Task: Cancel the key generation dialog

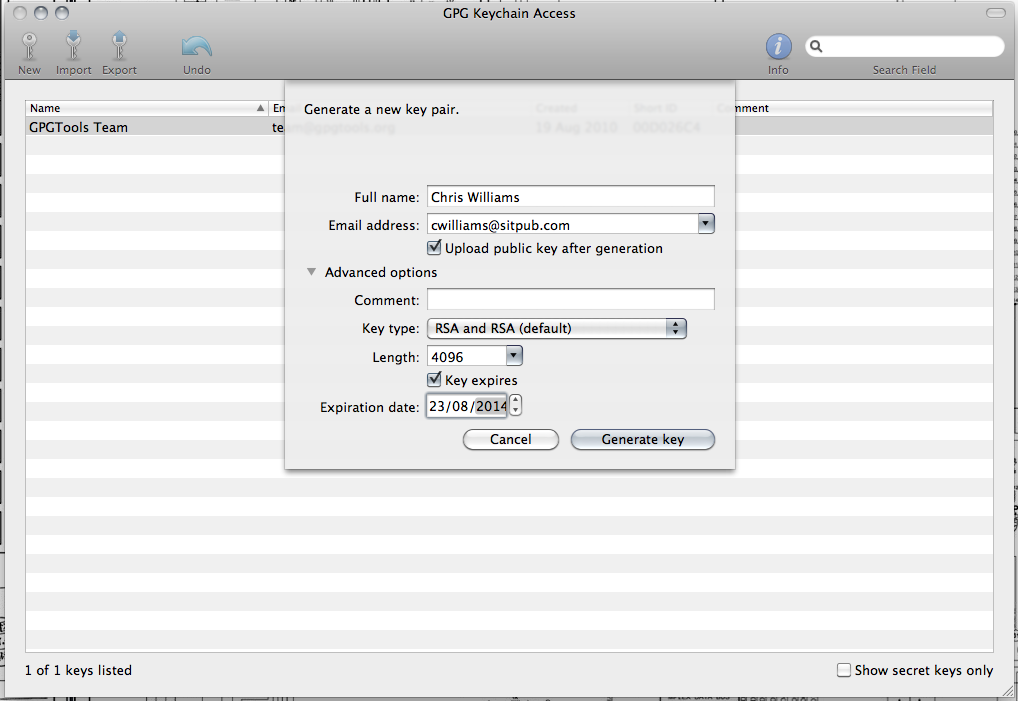Action: tap(510, 439)
